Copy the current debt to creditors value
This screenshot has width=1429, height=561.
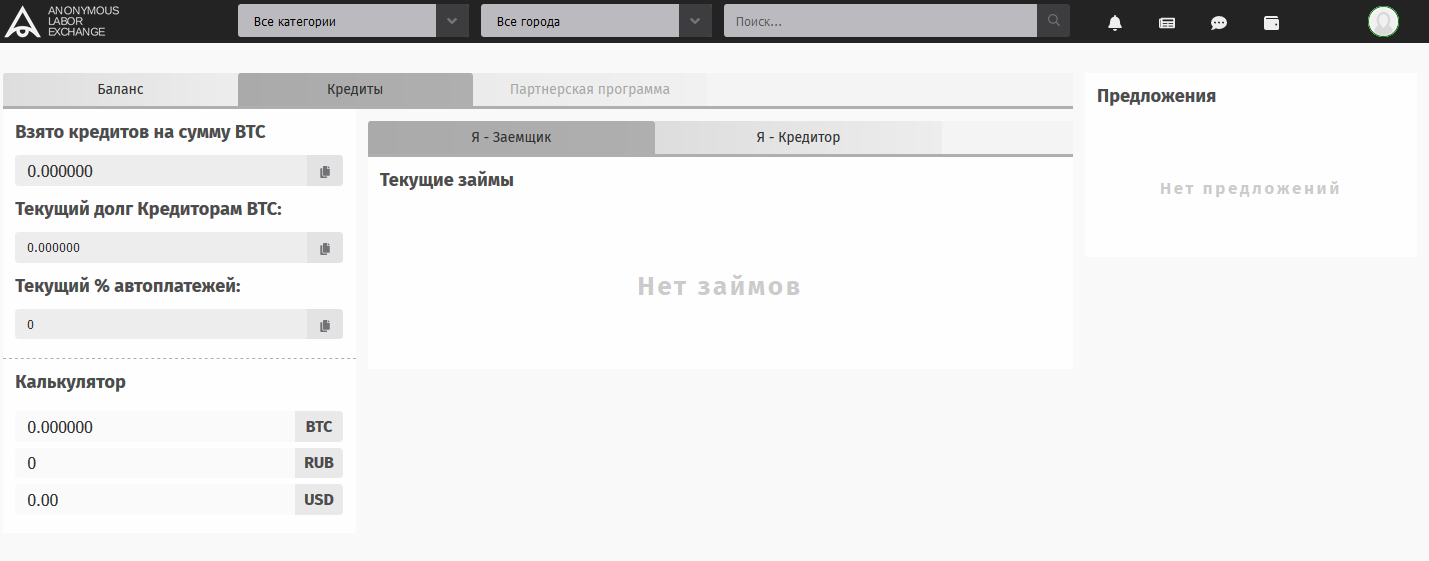point(325,248)
